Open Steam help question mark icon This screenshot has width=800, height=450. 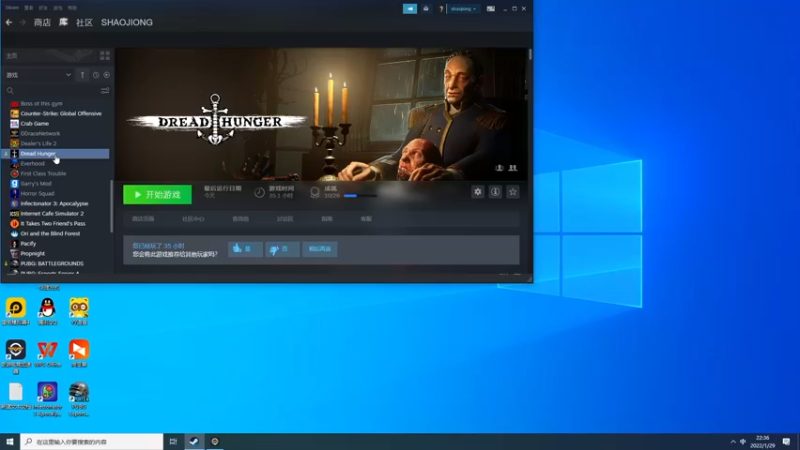pos(441,9)
